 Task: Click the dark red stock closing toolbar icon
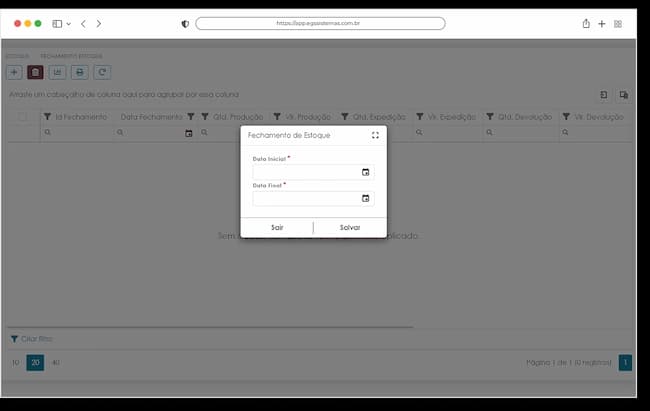(x=35, y=73)
